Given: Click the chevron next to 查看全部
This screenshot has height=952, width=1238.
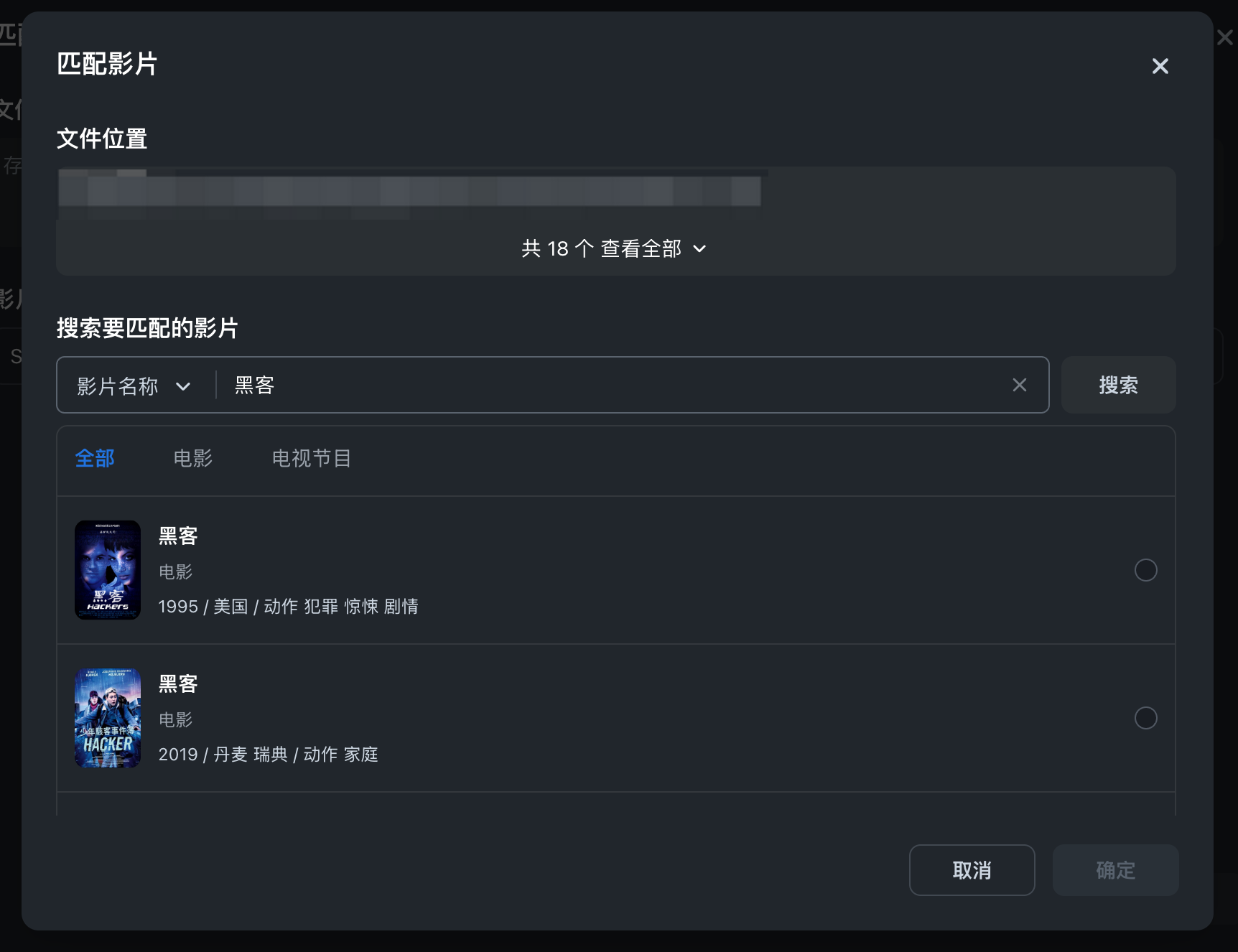Looking at the screenshot, I should point(699,249).
